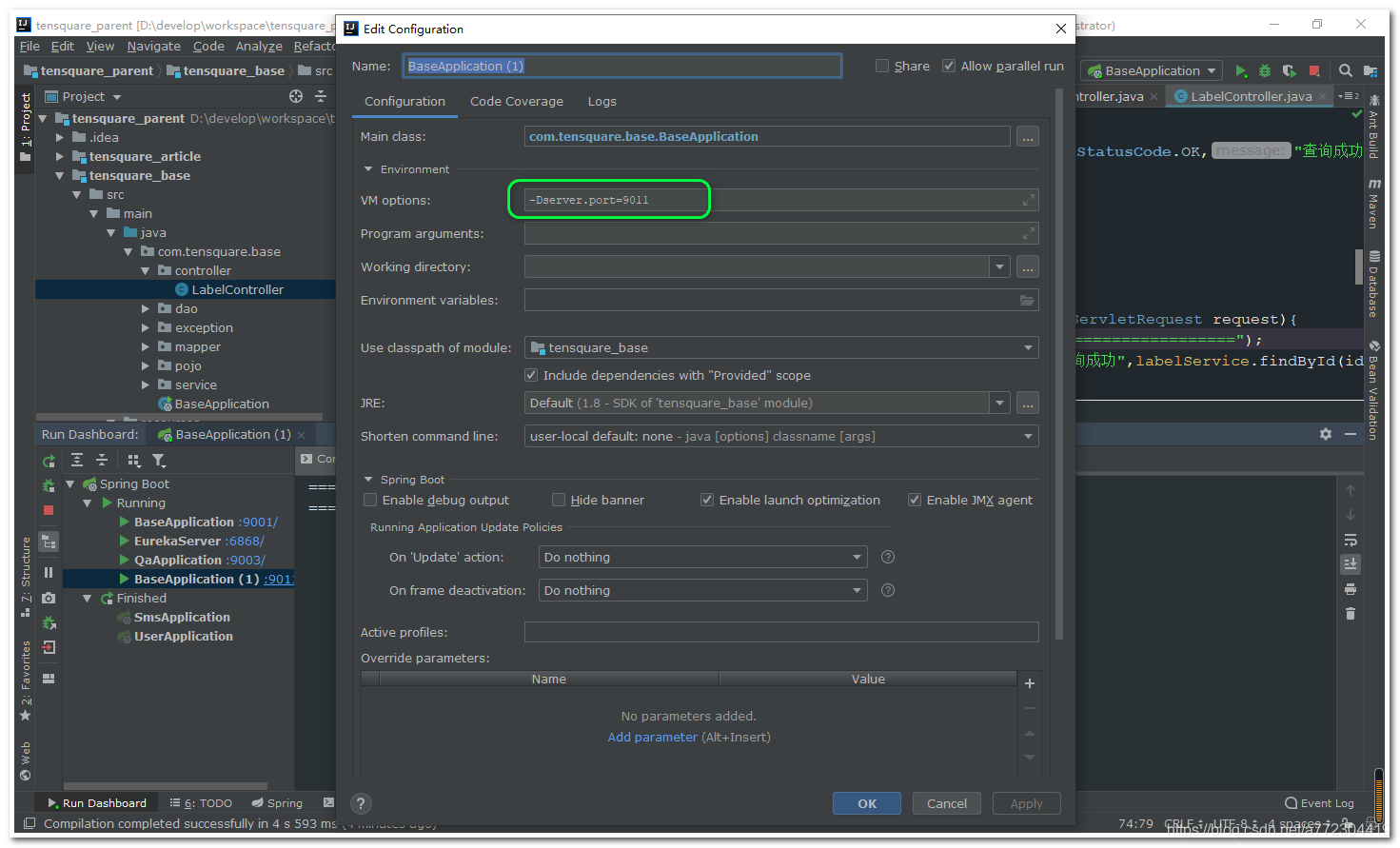Collapse all nodes in Run Dashboard

click(x=102, y=461)
